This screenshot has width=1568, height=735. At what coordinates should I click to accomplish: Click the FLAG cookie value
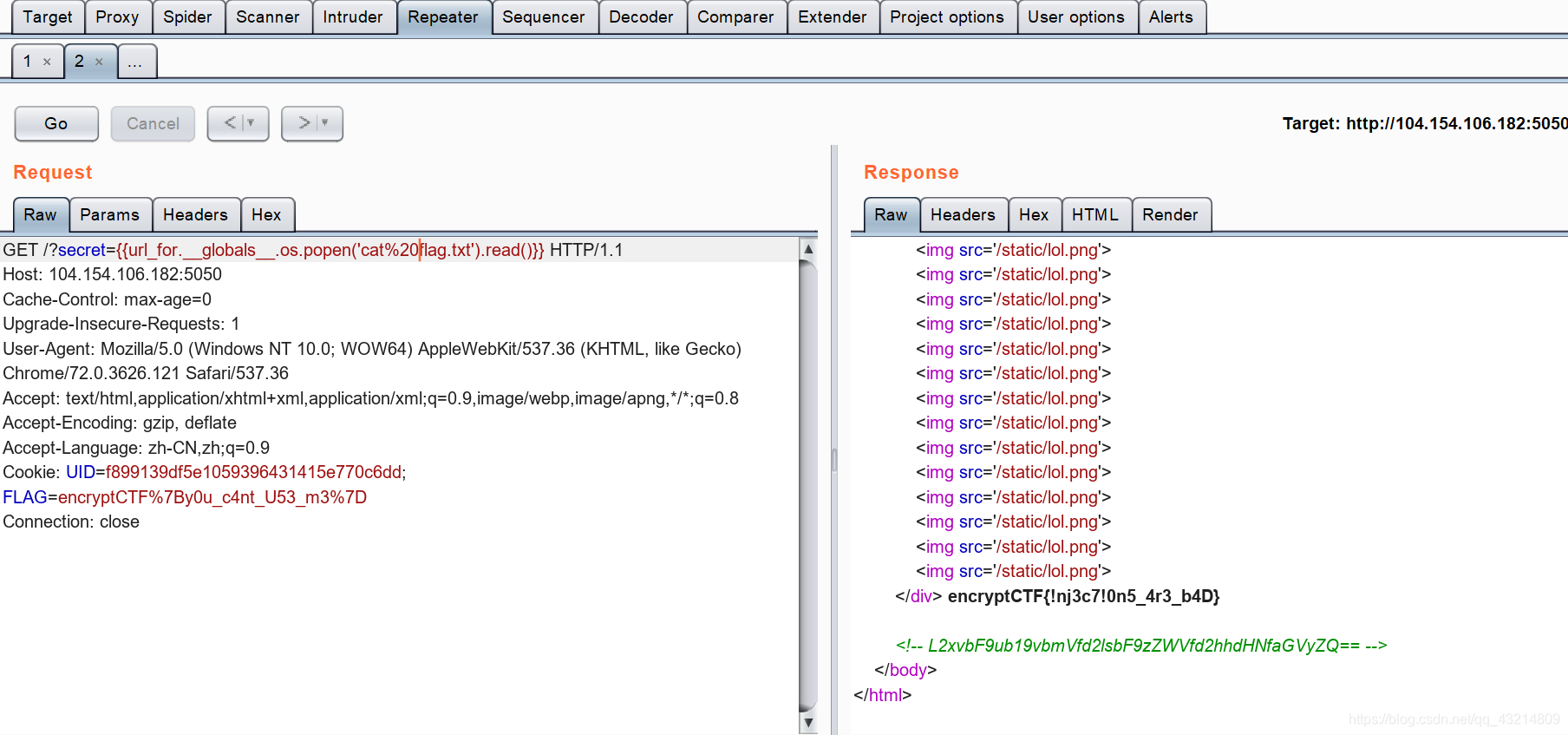tap(212, 497)
